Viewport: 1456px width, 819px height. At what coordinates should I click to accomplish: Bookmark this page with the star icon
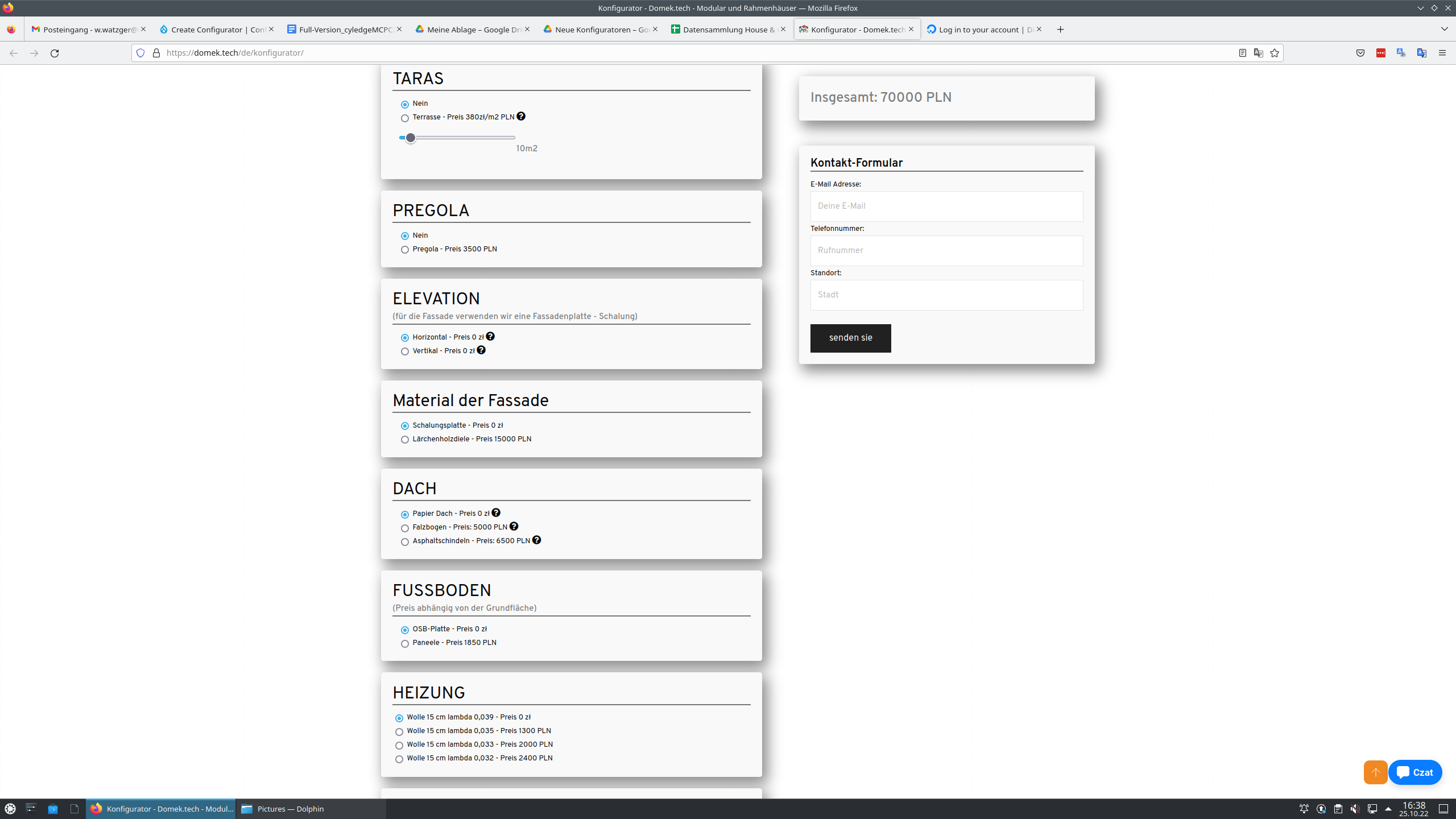coord(1275,53)
